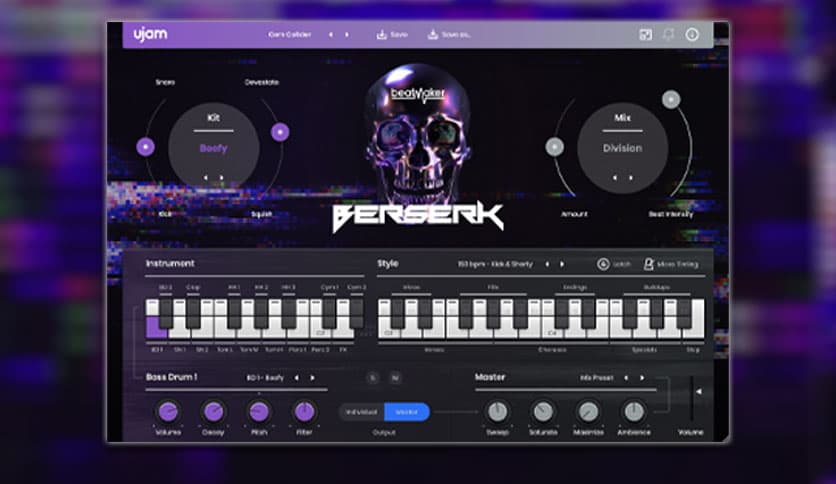Click the master Volume fader handle

698,391
